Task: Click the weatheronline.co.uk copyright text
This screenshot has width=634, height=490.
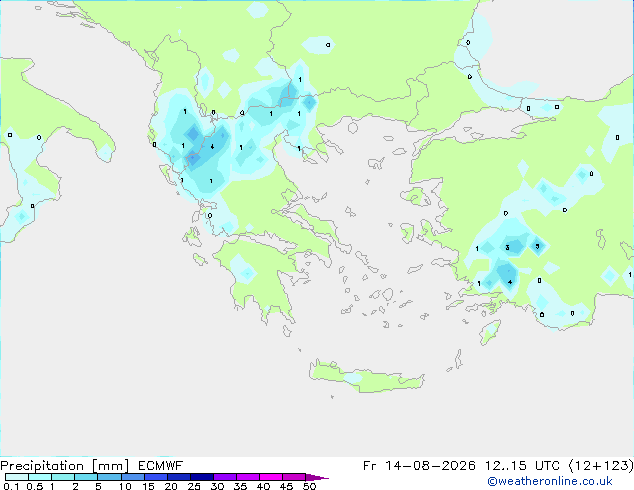Action: tap(550, 481)
